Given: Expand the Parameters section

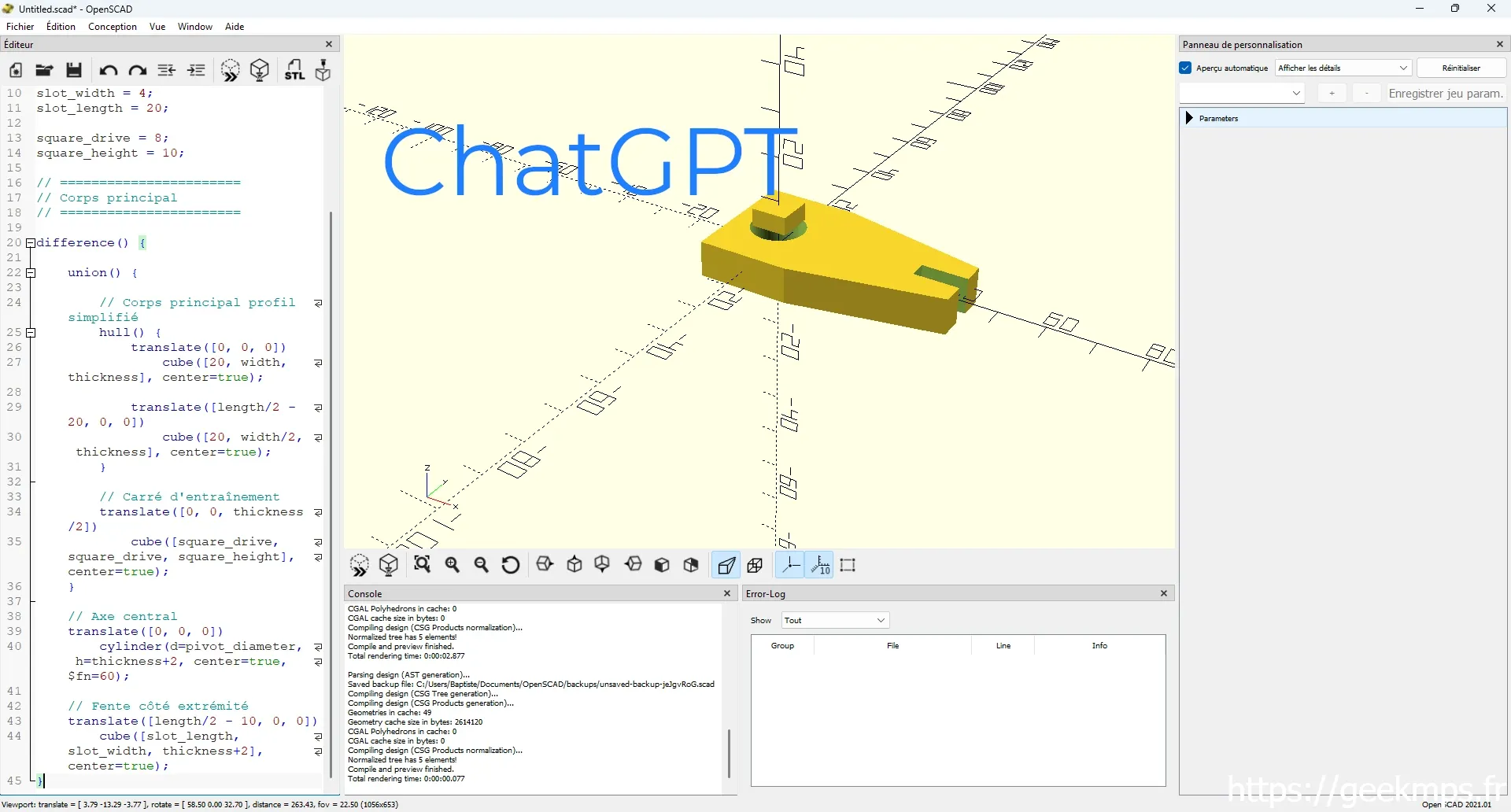Looking at the screenshot, I should (1190, 118).
